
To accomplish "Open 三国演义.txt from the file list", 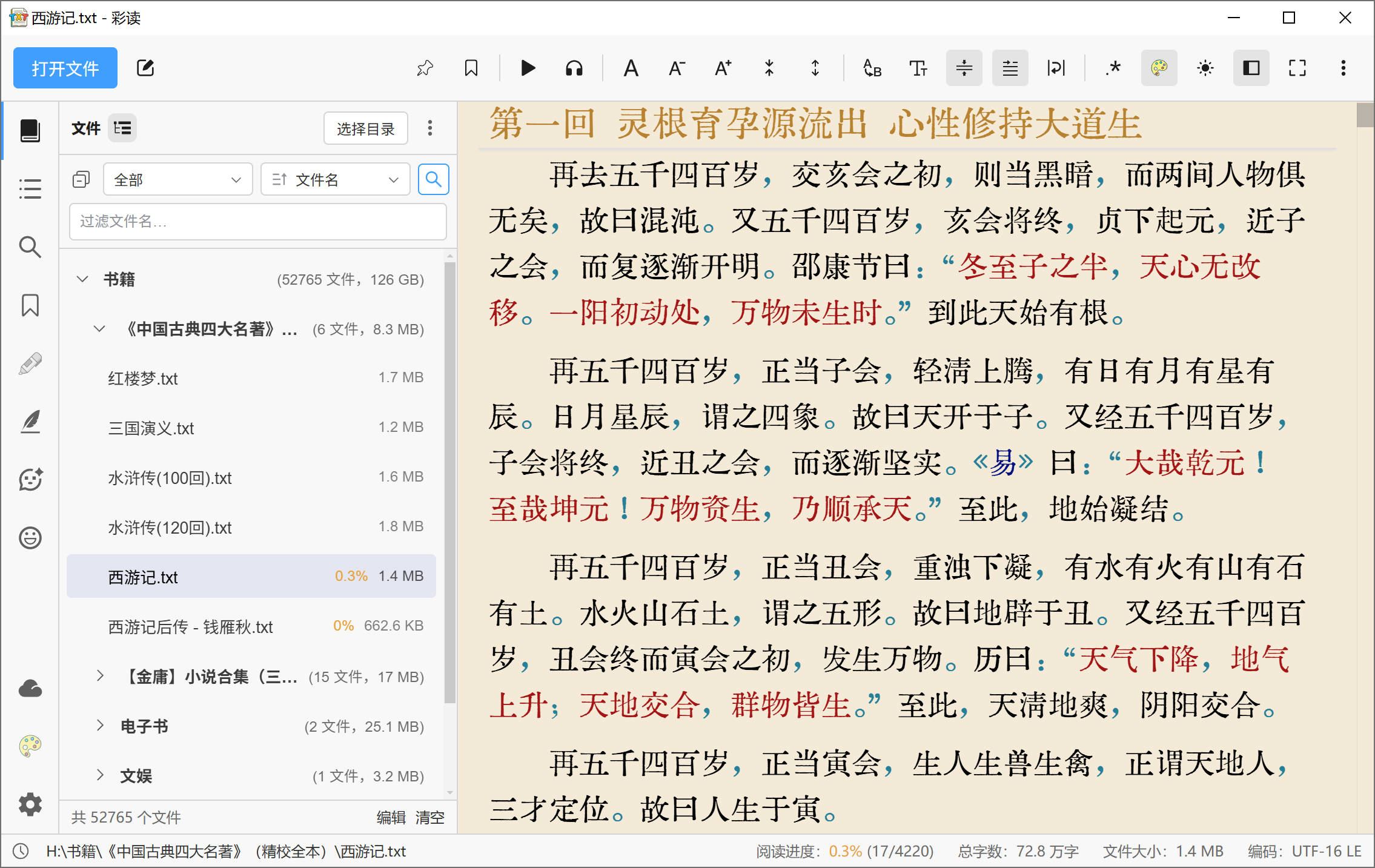I will pyautogui.click(x=251, y=428).
